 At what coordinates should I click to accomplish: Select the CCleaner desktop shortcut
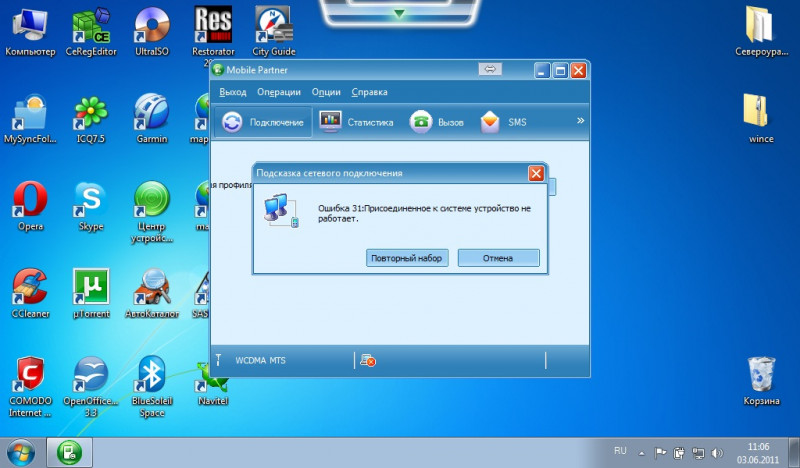click(x=30, y=291)
